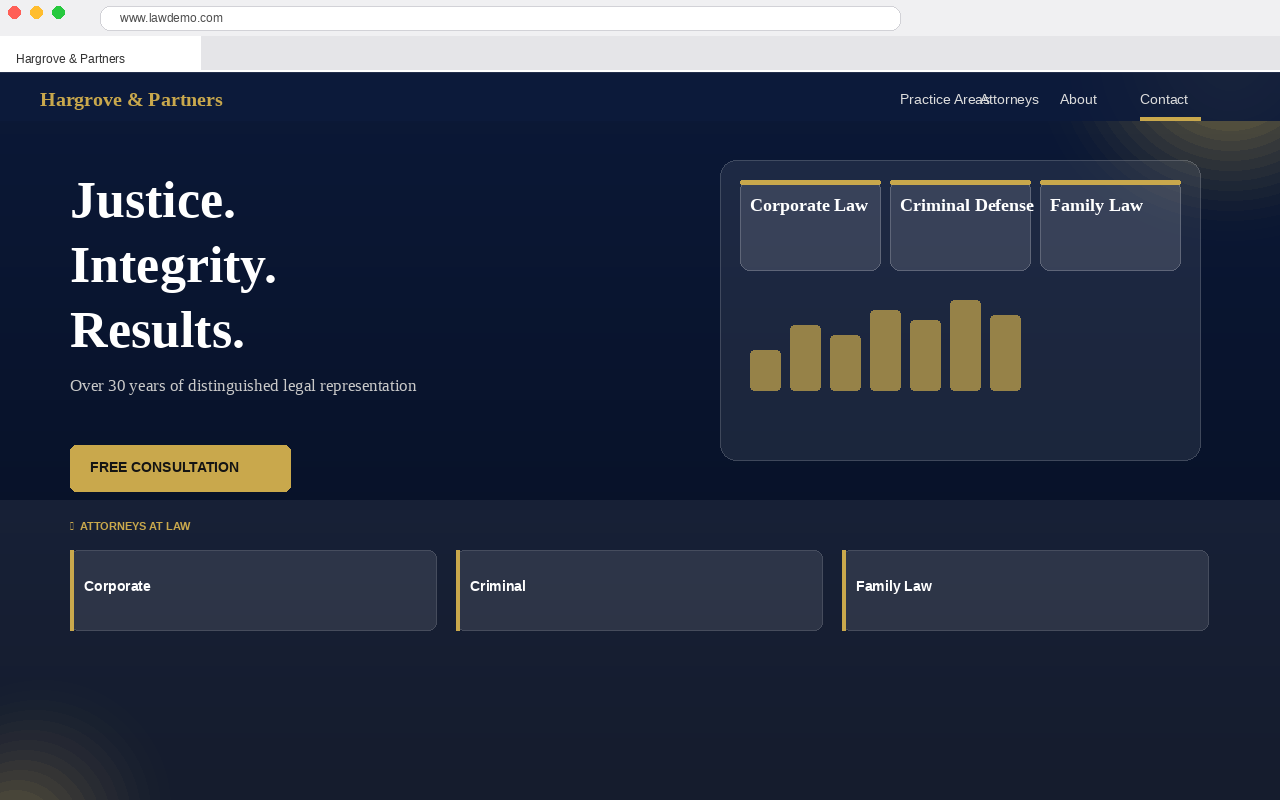The image size is (1280, 800).
Task: Click the tallest bar in the chart
Action: click(965, 345)
